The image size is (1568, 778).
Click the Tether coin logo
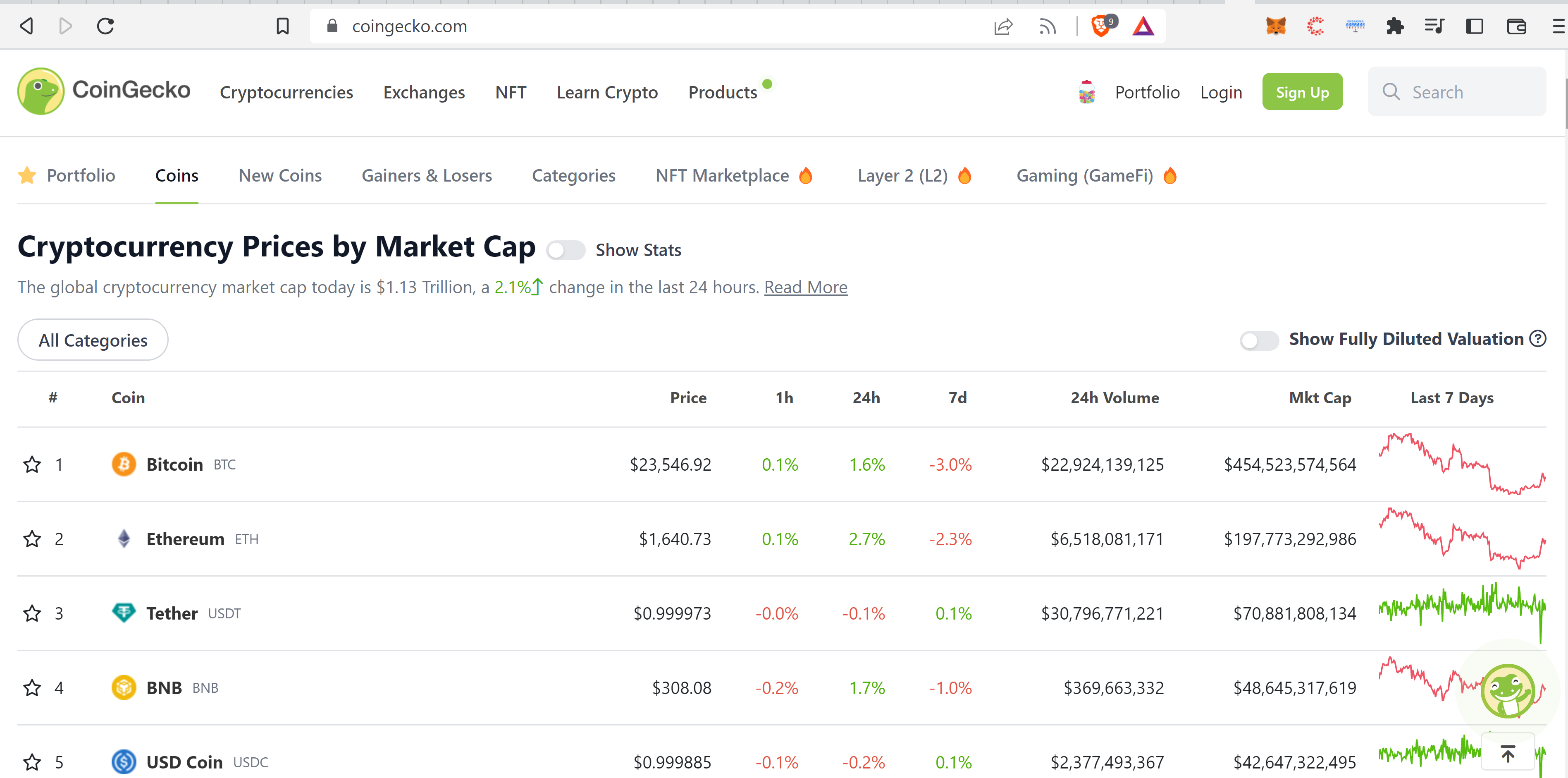[x=124, y=613]
